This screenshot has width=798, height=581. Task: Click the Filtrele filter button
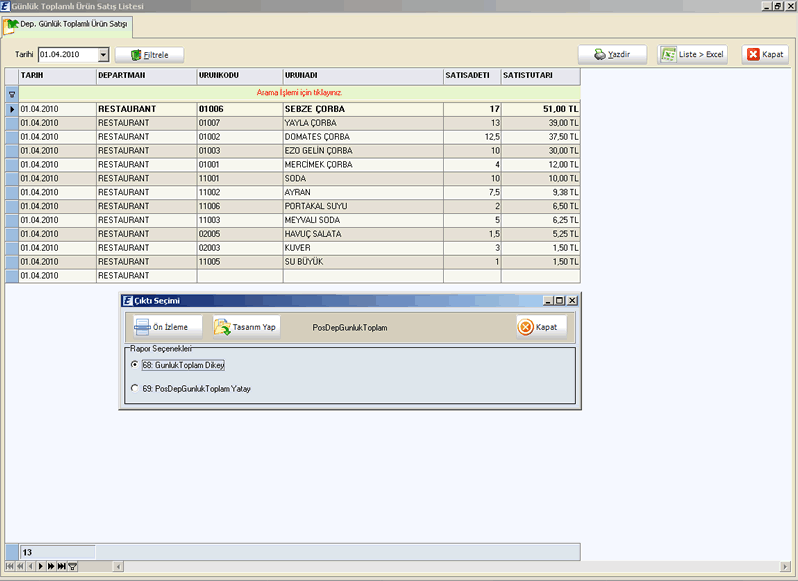click(x=142, y=55)
